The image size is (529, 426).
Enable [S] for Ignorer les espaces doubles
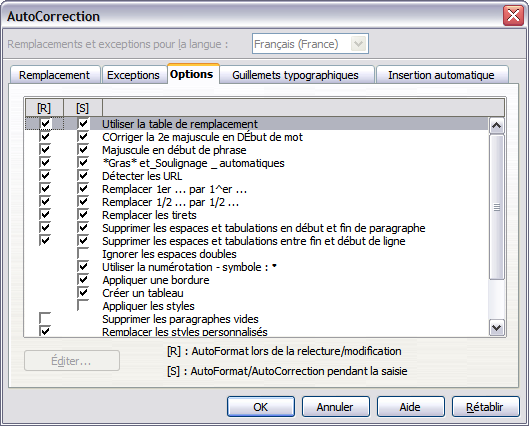point(83,253)
